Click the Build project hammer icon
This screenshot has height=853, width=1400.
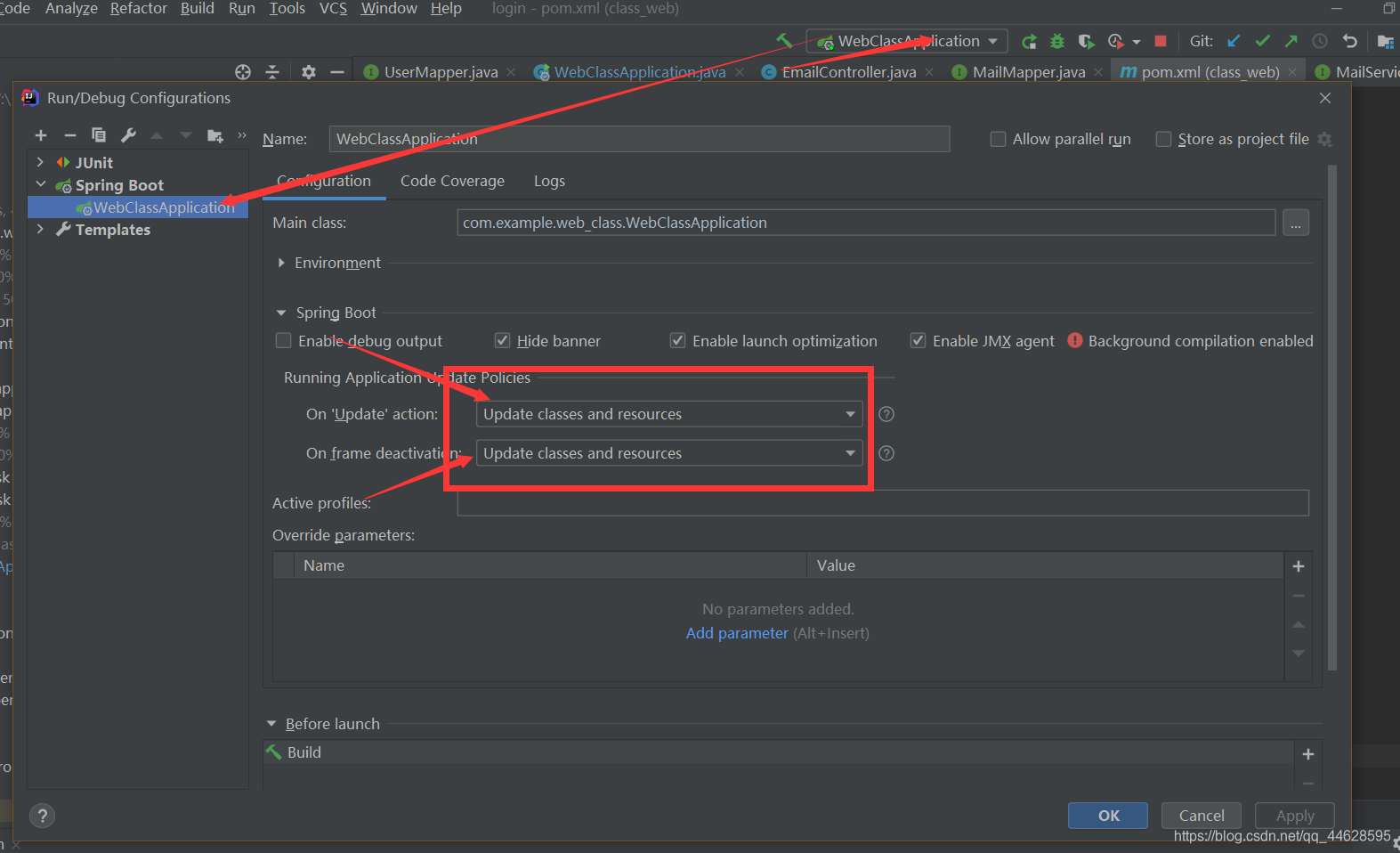[784, 41]
